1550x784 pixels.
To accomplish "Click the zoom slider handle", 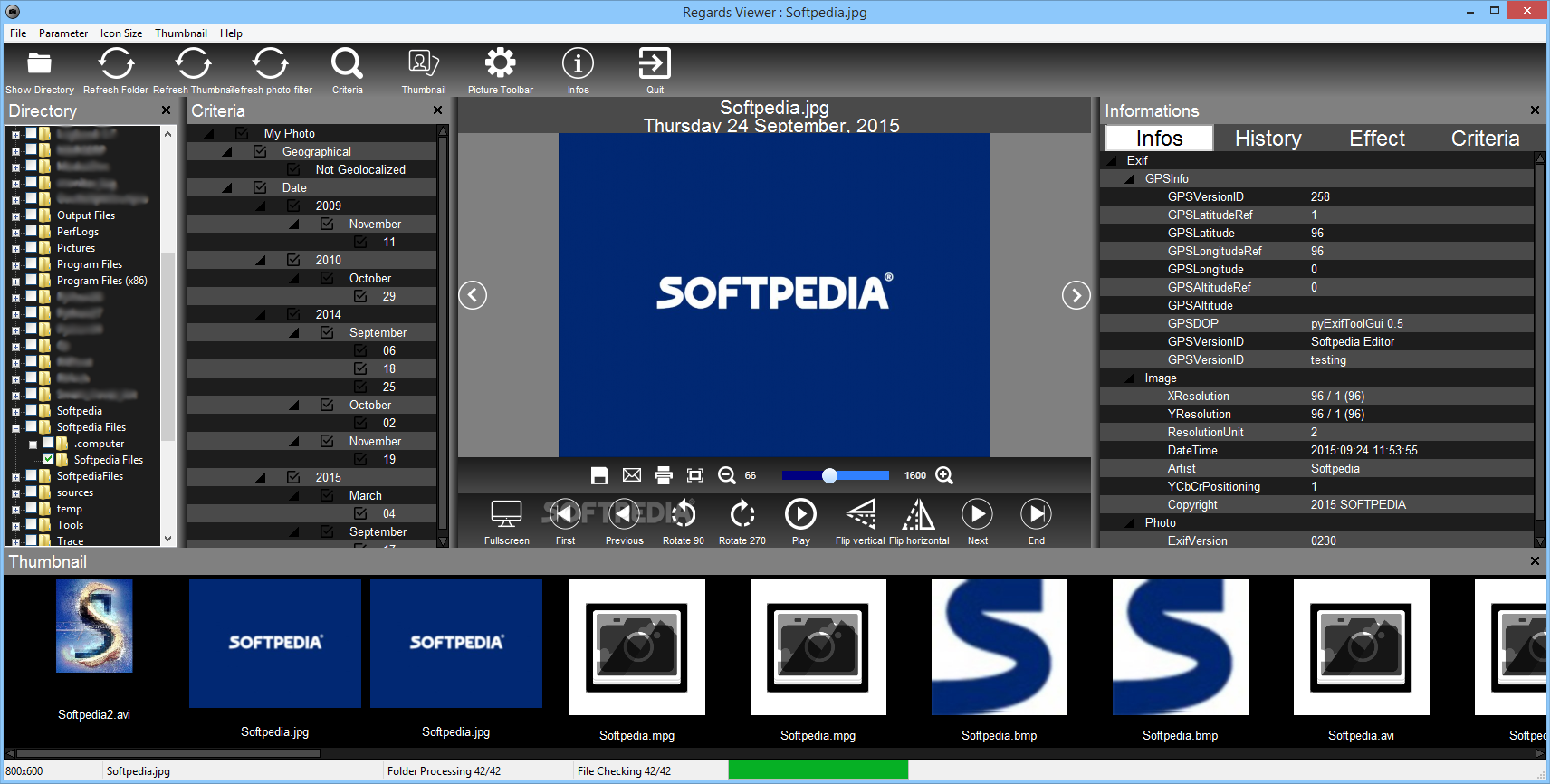I will click(x=829, y=475).
